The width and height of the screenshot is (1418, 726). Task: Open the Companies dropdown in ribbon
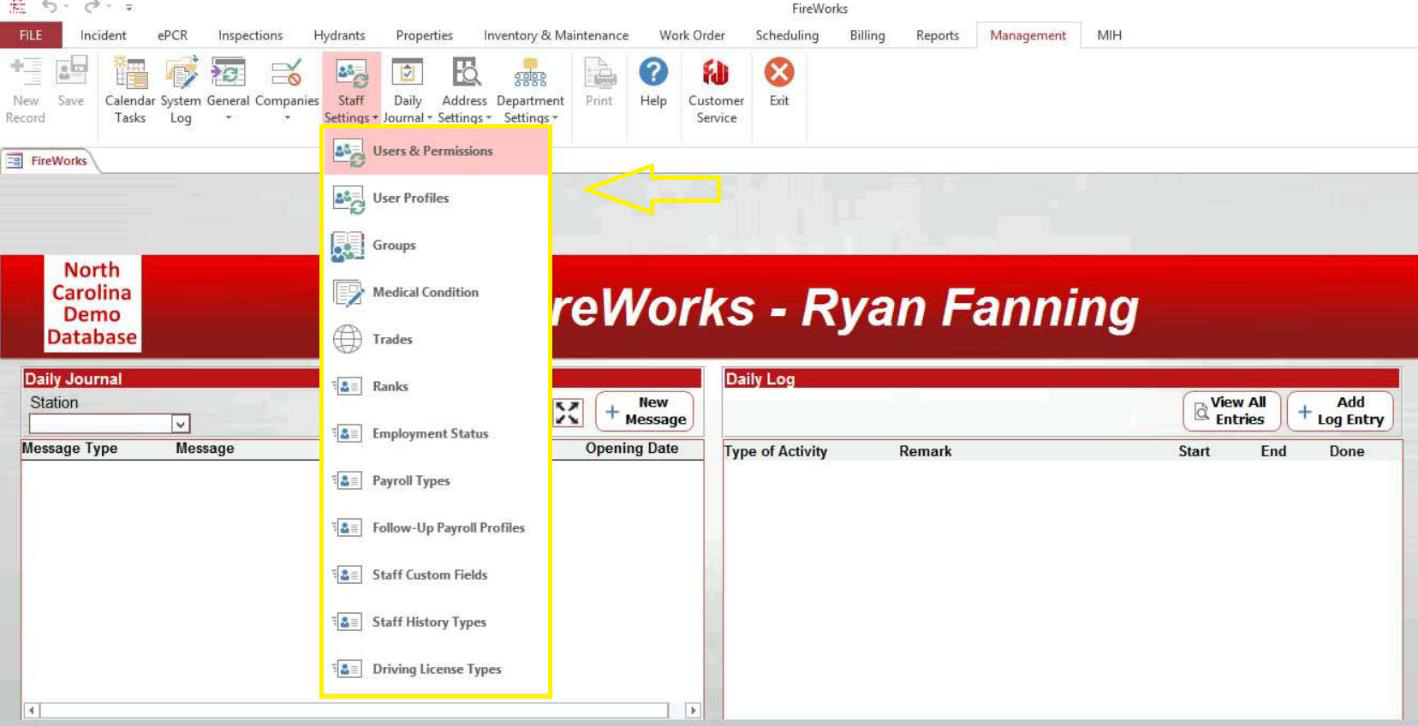pyautogui.click(x=287, y=92)
